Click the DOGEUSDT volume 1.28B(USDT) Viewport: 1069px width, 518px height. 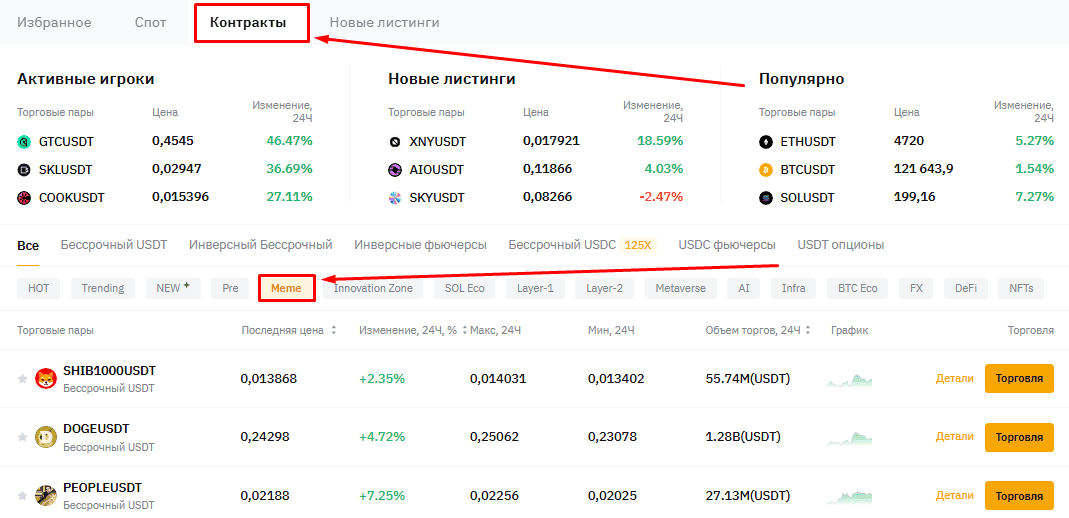coord(742,437)
